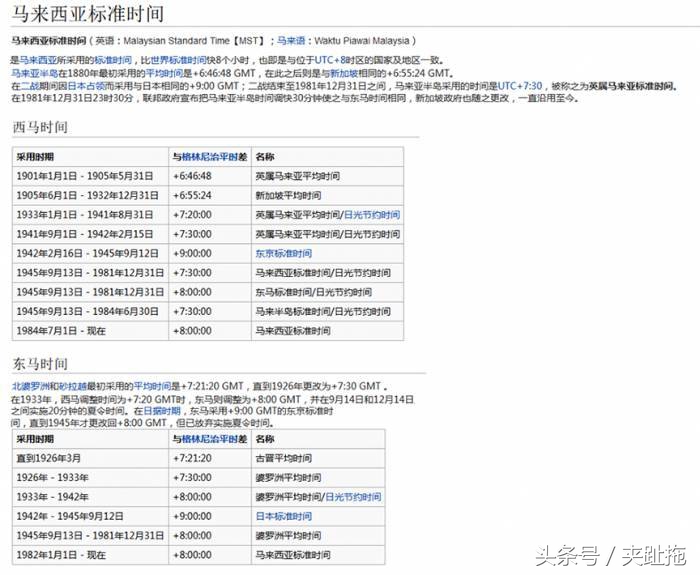
Task: Select cell 1942年 - 1945年9月12日
Action: 90,517
